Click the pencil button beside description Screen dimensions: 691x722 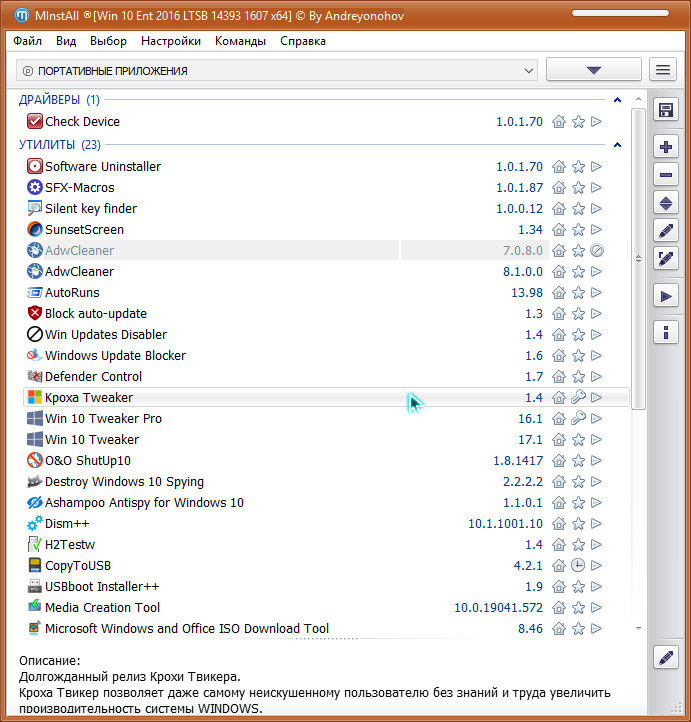click(x=666, y=657)
